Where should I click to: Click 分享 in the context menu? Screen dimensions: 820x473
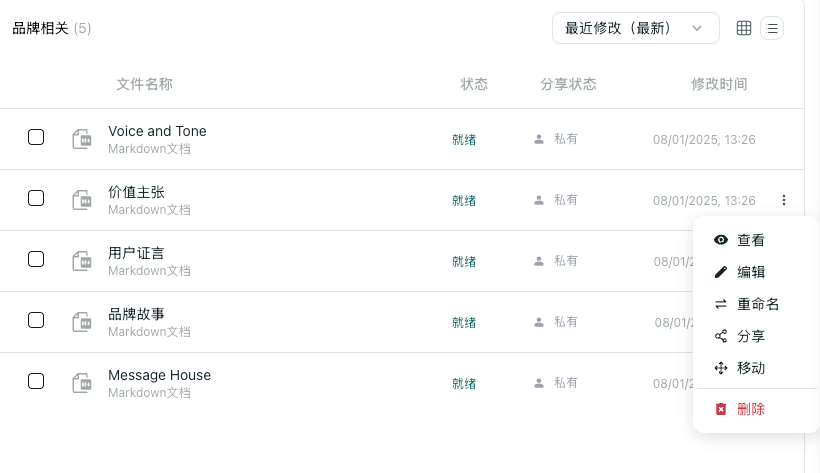coord(751,336)
